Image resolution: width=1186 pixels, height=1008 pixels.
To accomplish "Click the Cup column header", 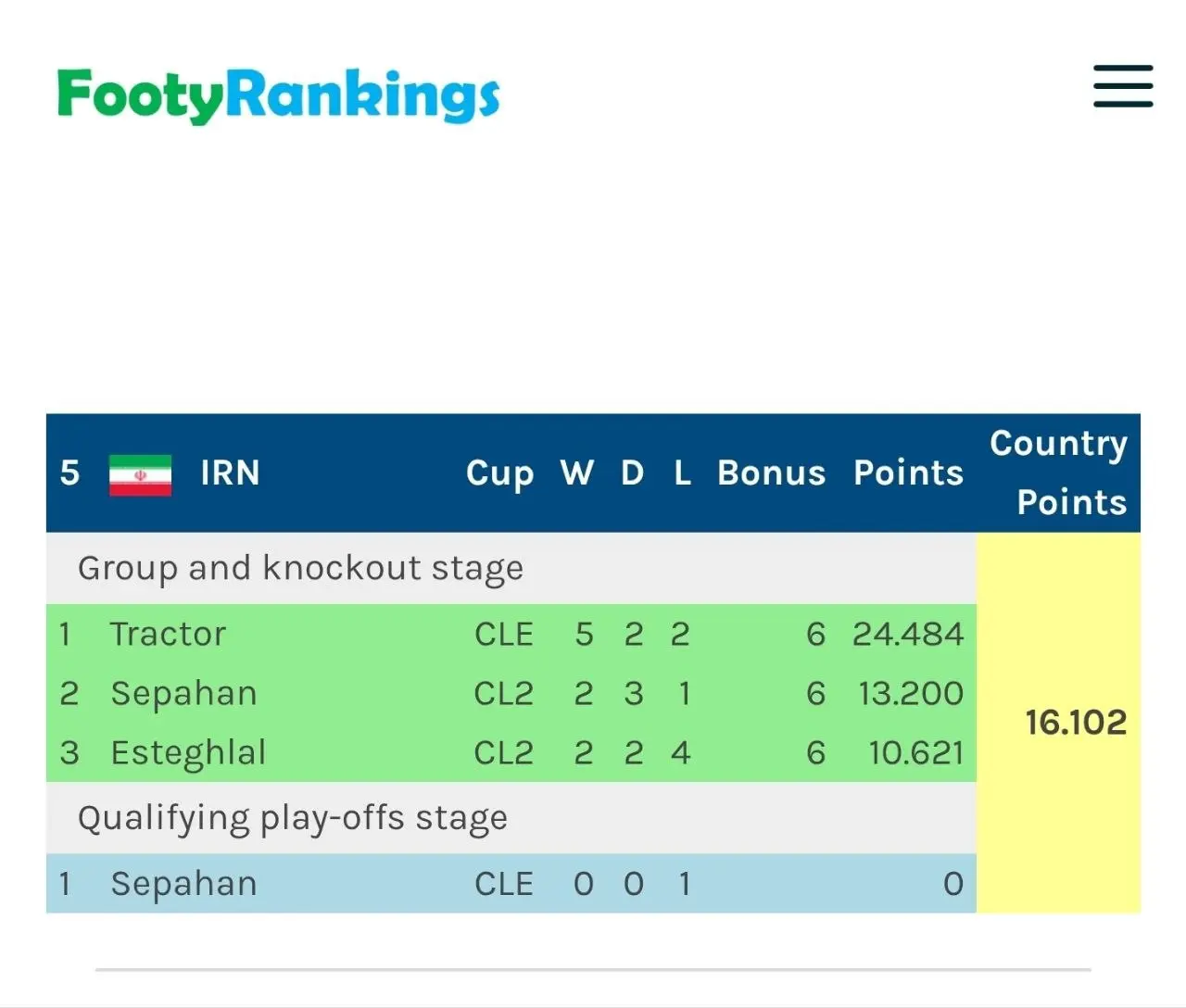I will (499, 473).
